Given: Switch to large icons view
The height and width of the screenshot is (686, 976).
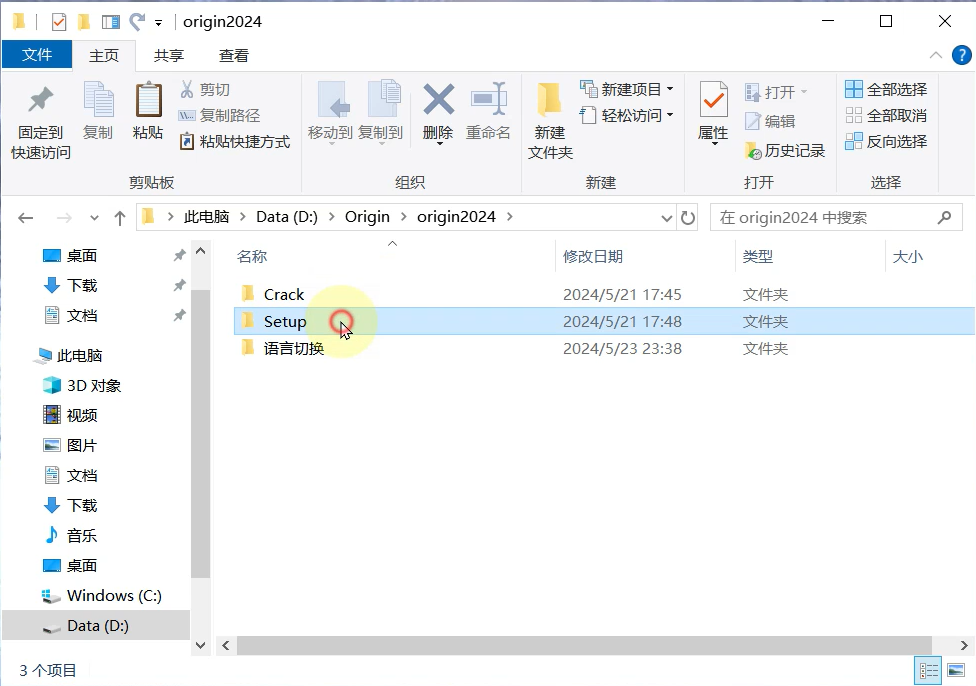Looking at the screenshot, I should coord(956,670).
